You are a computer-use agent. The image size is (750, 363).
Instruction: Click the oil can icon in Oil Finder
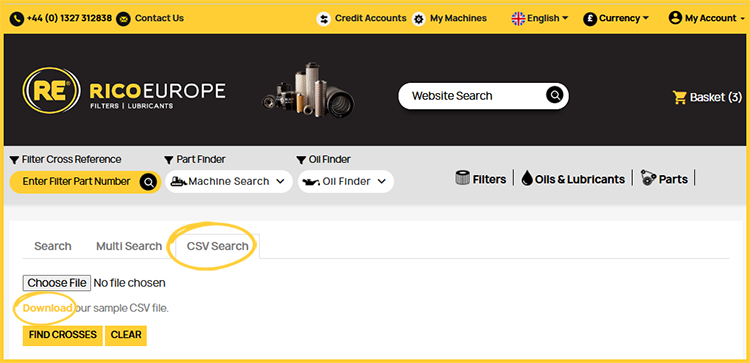click(311, 182)
